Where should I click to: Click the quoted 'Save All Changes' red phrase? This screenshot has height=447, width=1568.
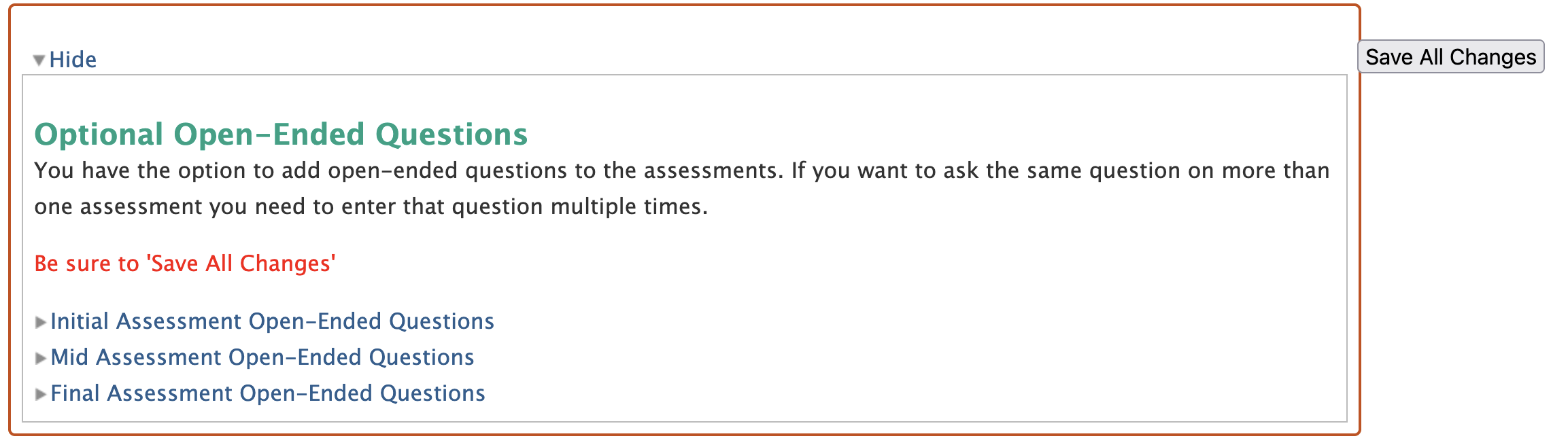coord(241,264)
